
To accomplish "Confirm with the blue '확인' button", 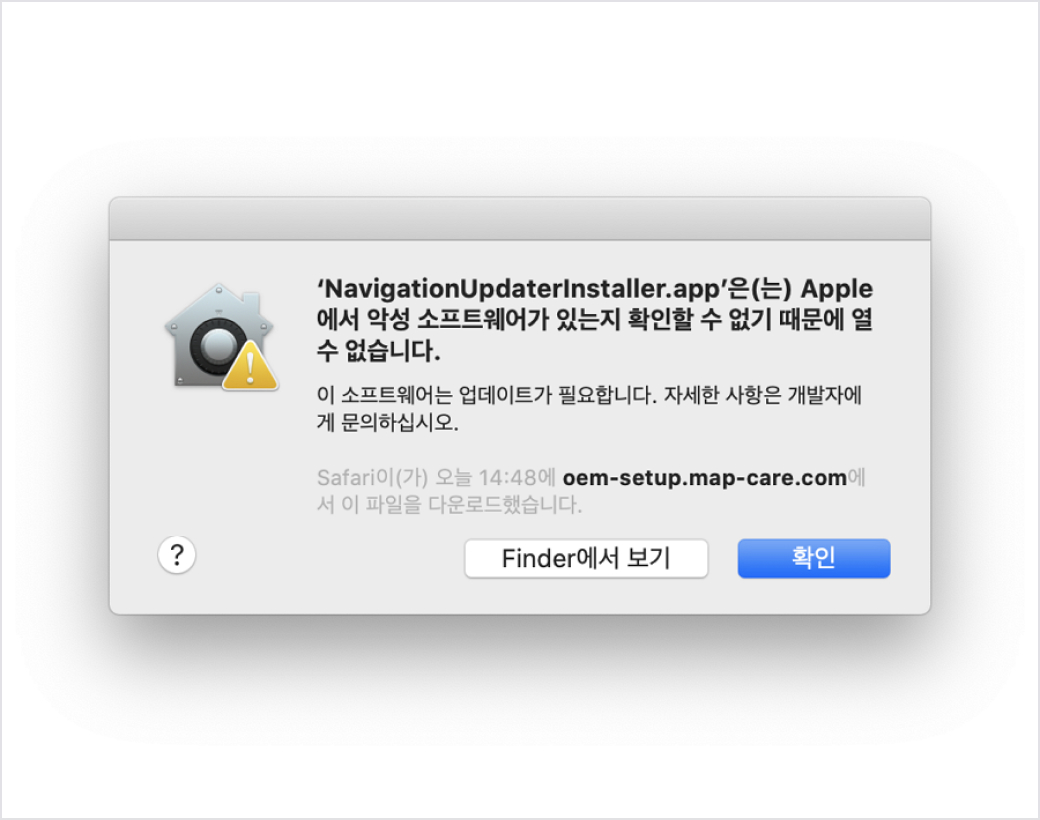I will pyautogui.click(x=814, y=559).
